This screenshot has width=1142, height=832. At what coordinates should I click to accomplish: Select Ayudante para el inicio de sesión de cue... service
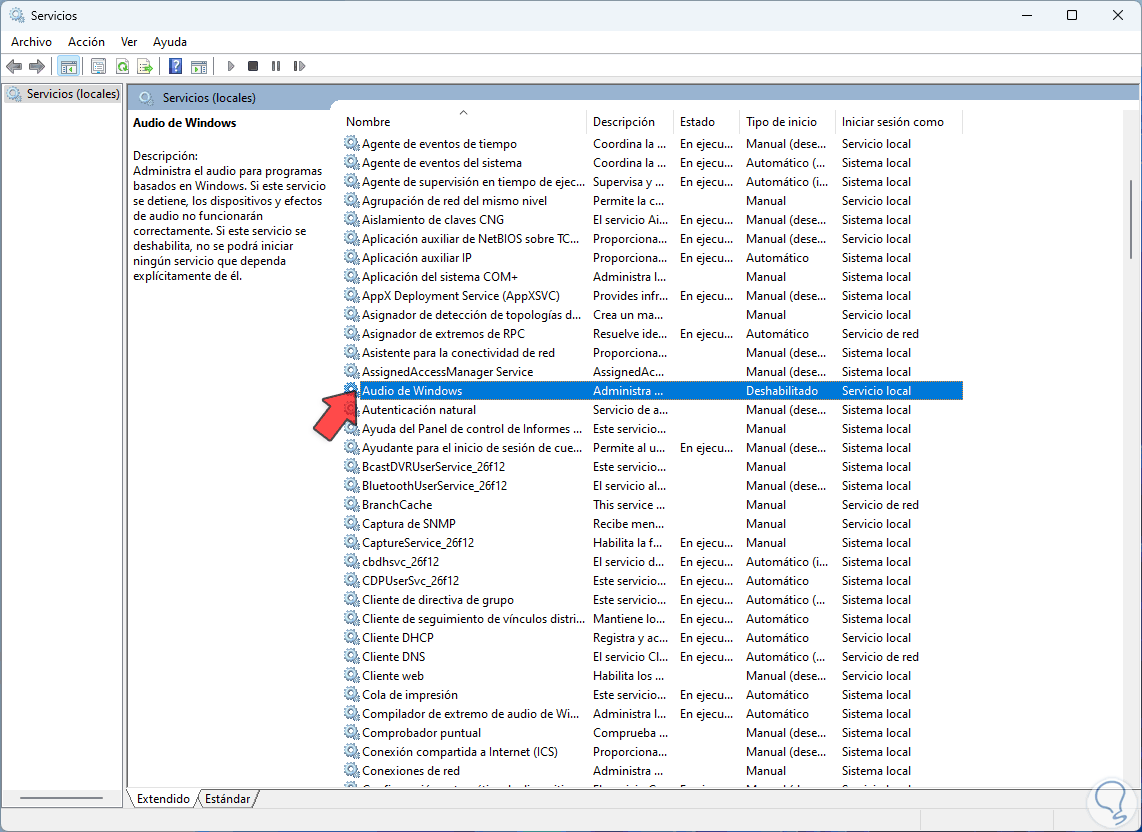coord(653,447)
